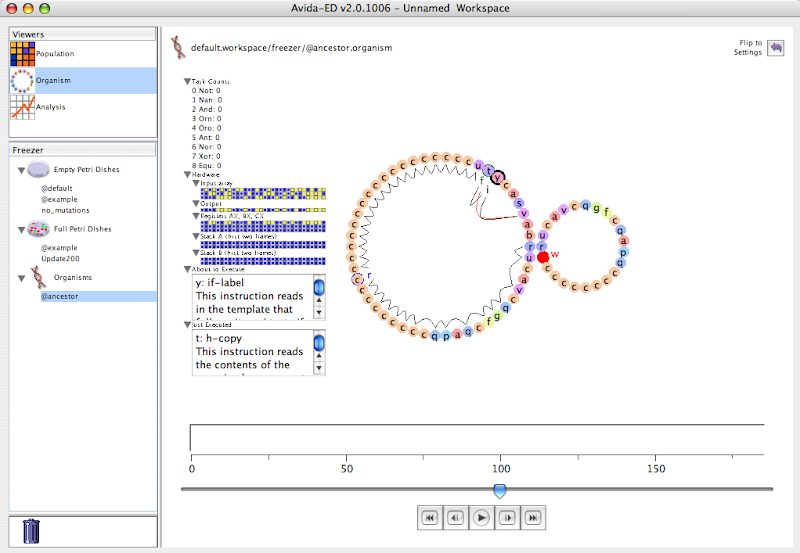Viewport: 800px width, 553px height.
Task: Select the @ancestor organism in Freezer
Action: [61, 296]
